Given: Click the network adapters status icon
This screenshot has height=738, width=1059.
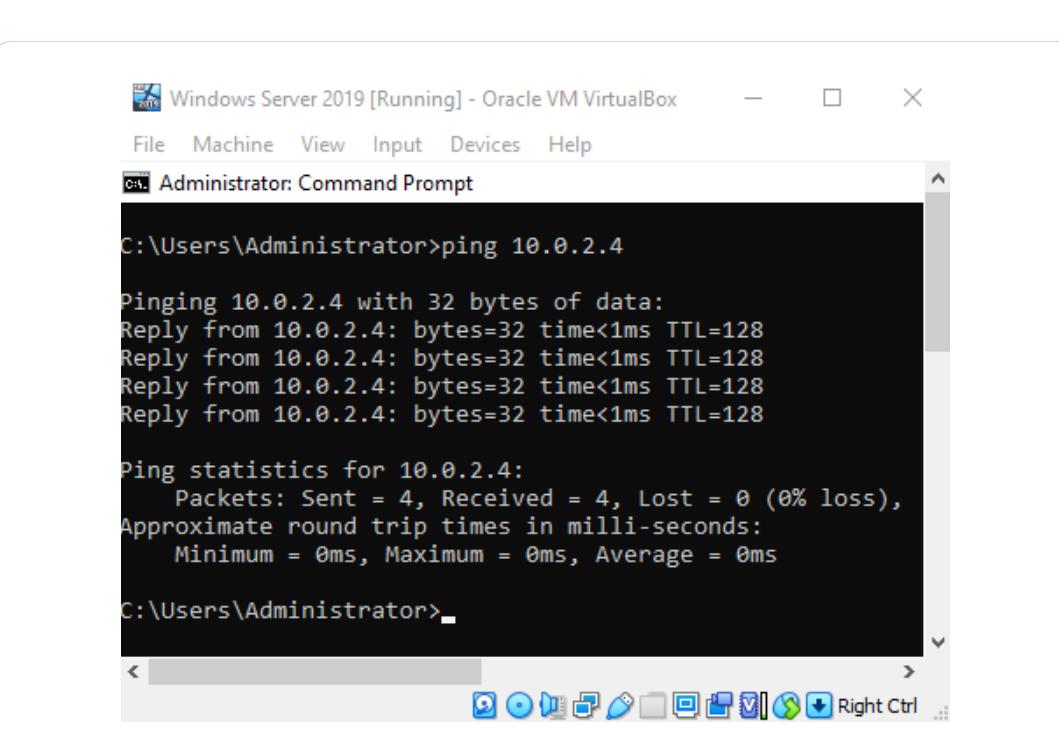Looking at the screenshot, I should point(586,702).
